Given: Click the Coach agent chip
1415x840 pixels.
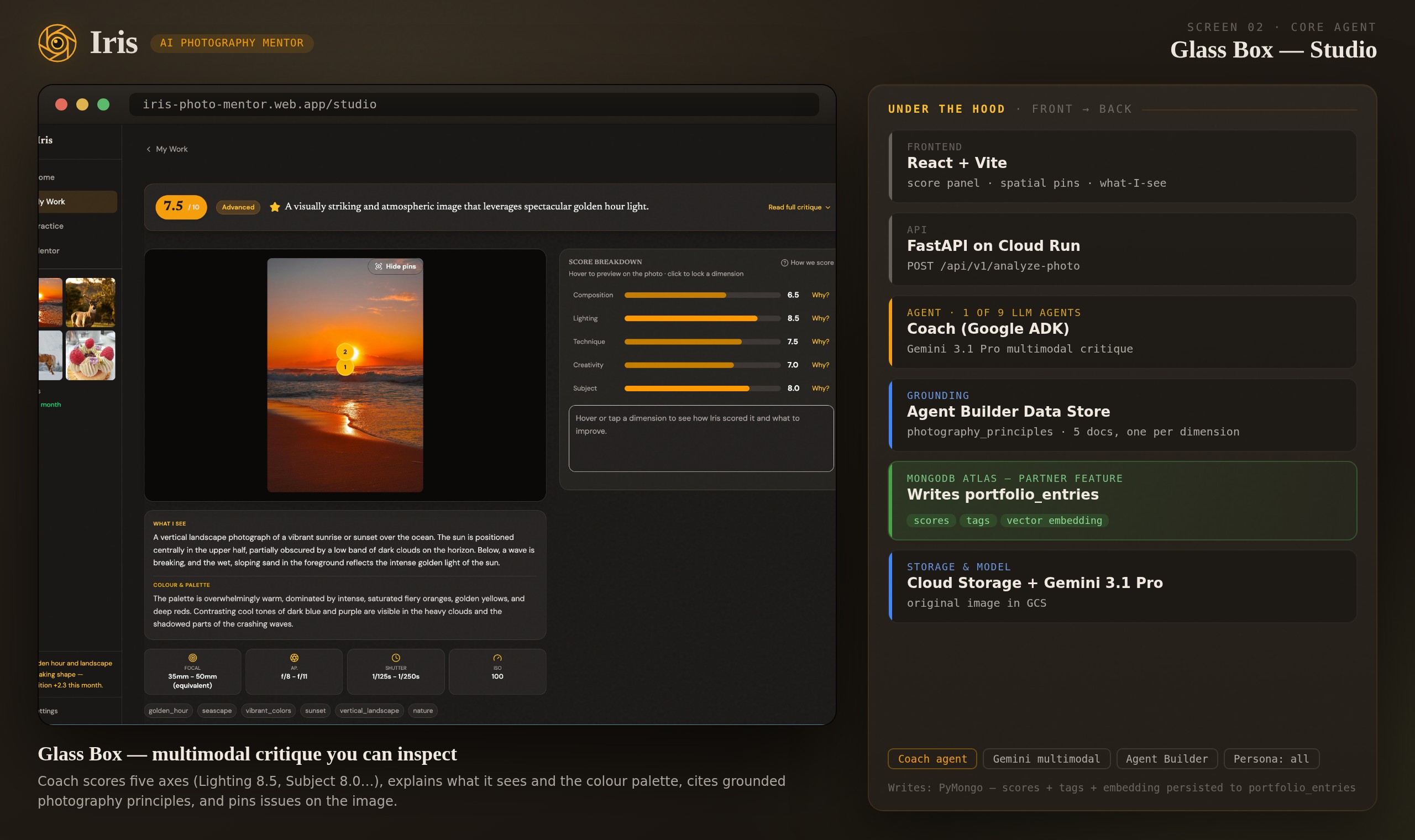Looking at the screenshot, I should [x=932, y=759].
